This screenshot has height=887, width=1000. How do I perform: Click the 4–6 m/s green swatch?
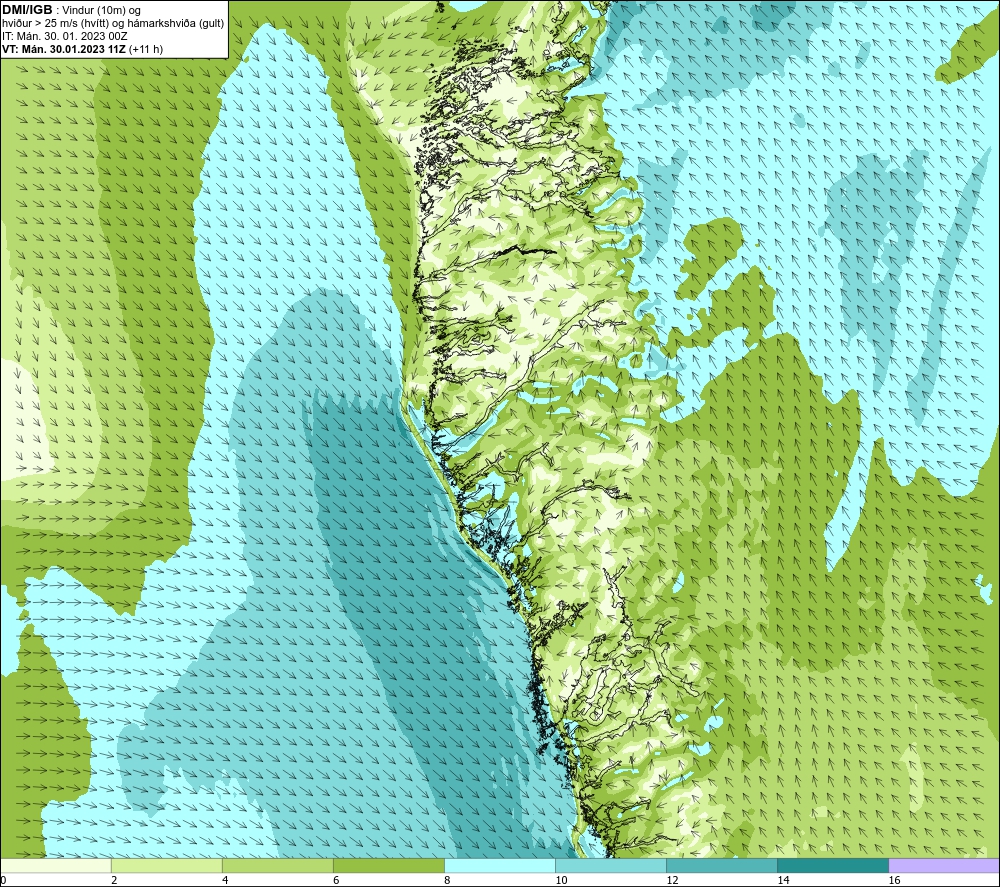click(277, 865)
